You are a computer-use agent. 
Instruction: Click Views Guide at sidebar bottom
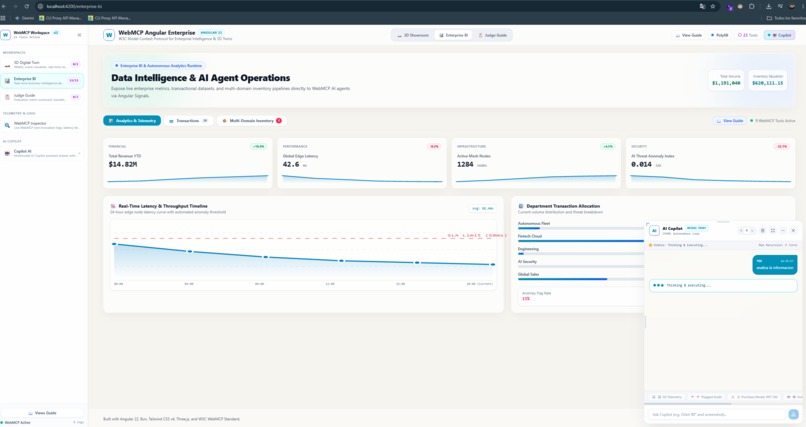pyautogui.click(x=42, y=413)
